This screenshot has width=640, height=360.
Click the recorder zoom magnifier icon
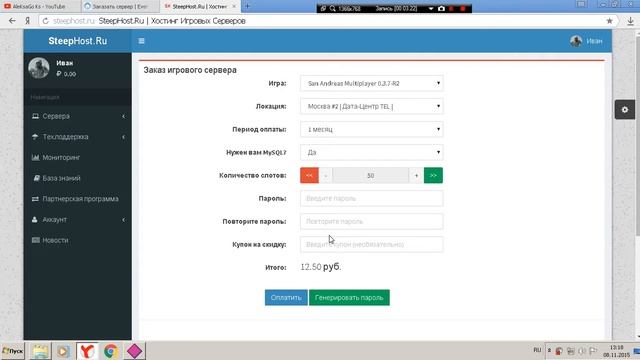[x=333, y=8]
